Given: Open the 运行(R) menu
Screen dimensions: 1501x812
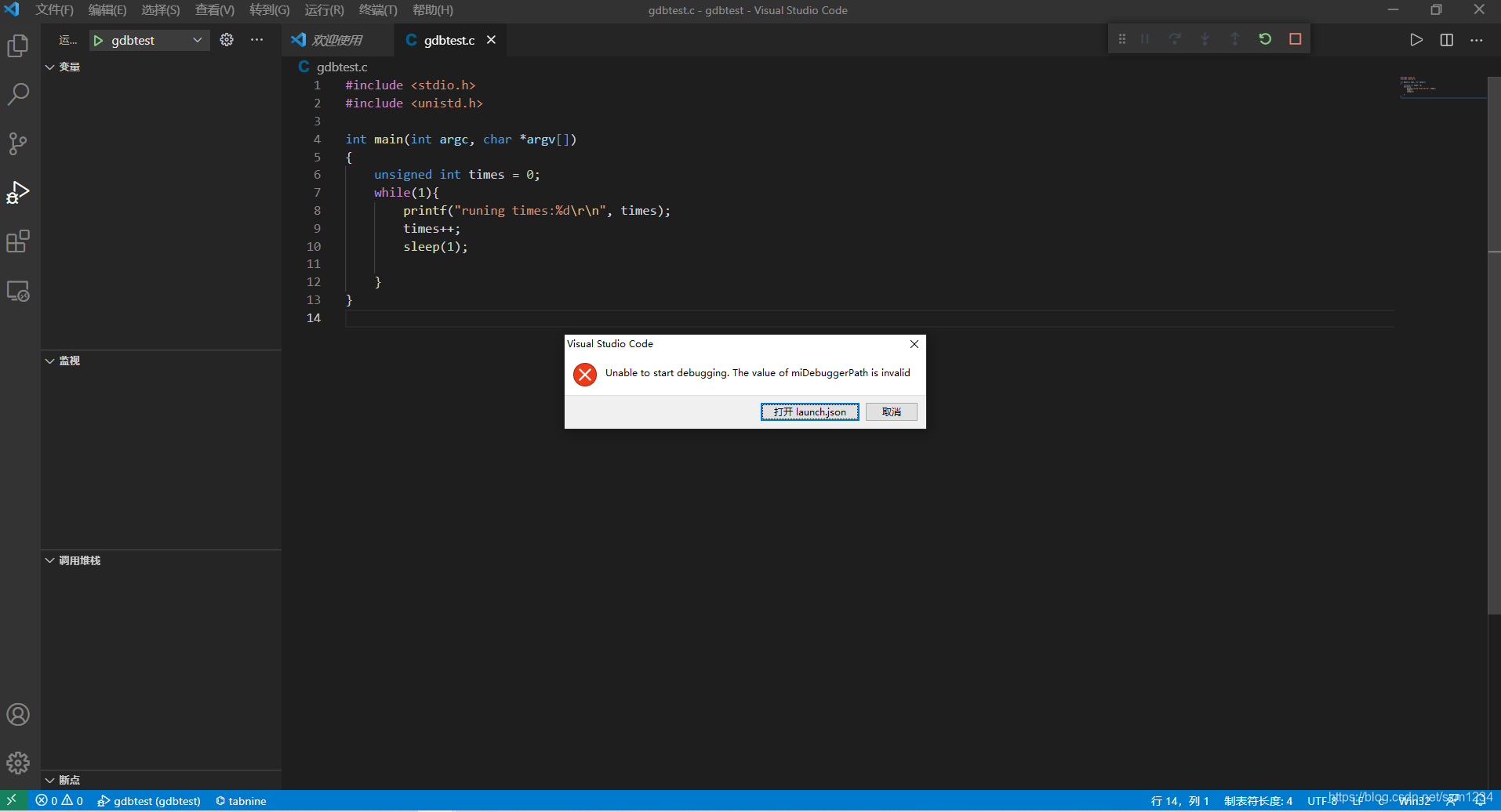Looking at the screenshot, I should tap(325, 10).
